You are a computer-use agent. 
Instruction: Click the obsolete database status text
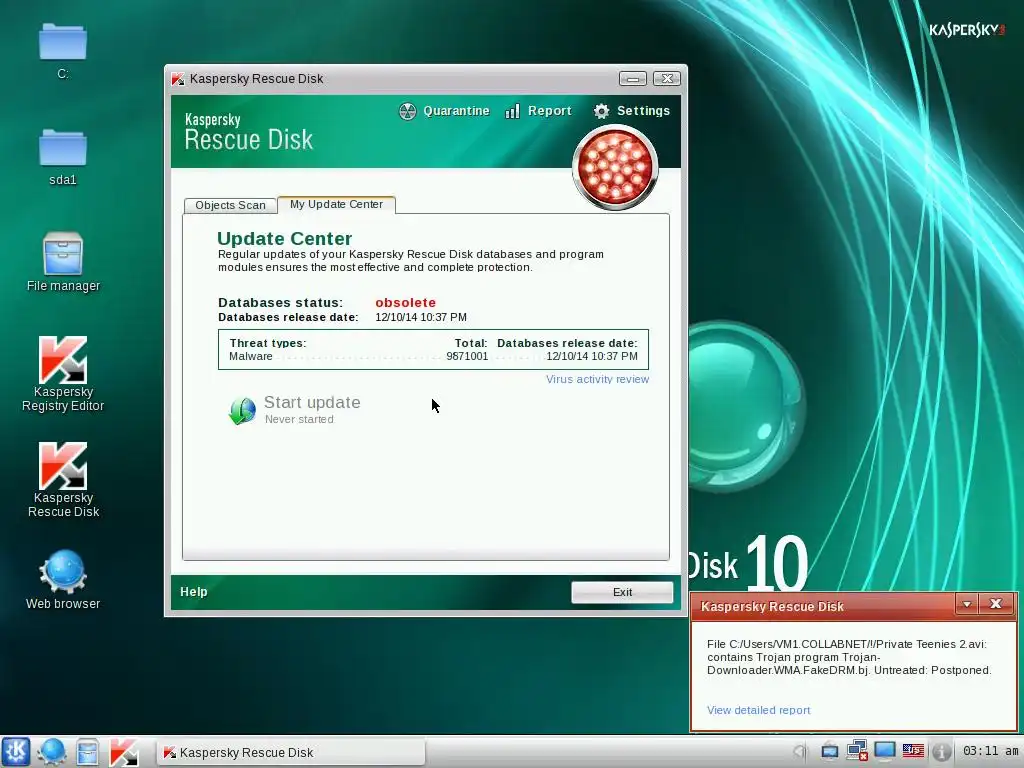[x=406, y=302]
